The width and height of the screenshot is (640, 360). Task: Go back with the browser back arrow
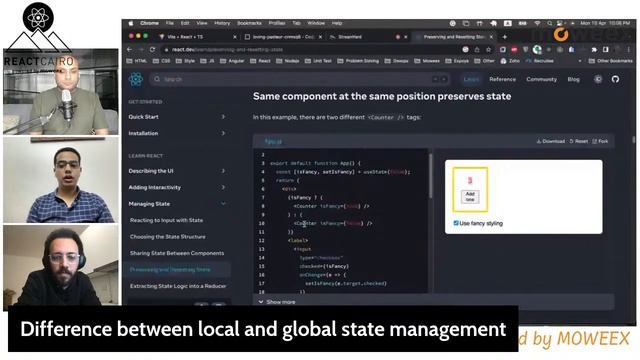point(130,49)
